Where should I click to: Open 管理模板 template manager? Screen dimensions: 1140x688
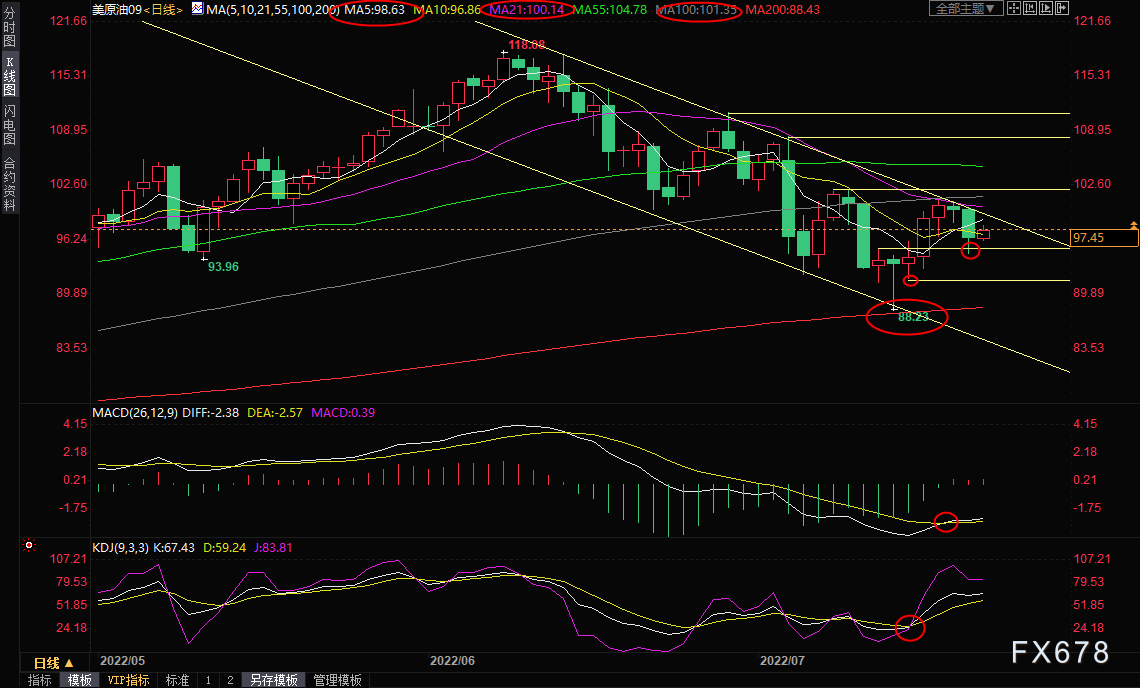pyautogui.click(x=337, y=680)
